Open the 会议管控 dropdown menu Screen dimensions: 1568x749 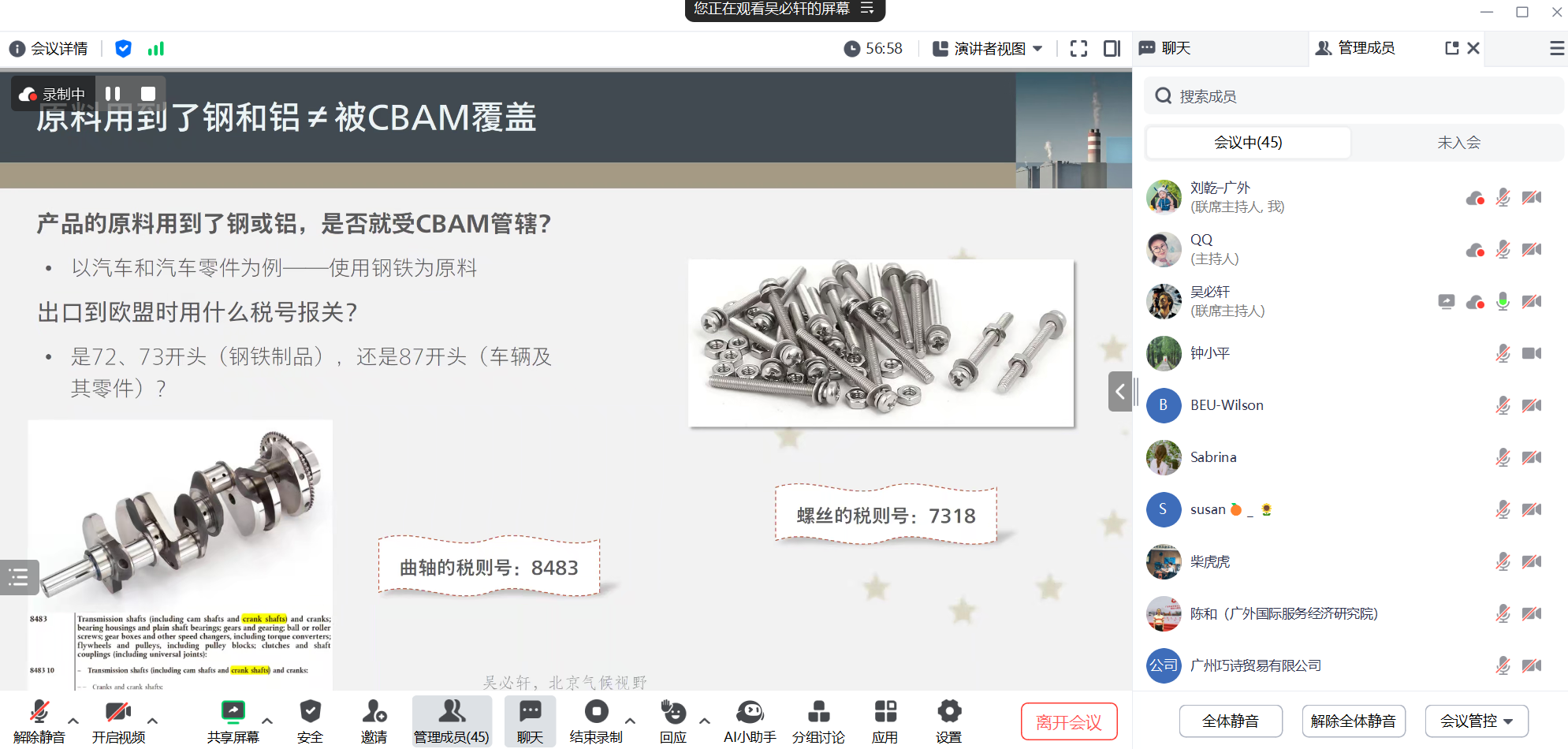click(1476, 721)
